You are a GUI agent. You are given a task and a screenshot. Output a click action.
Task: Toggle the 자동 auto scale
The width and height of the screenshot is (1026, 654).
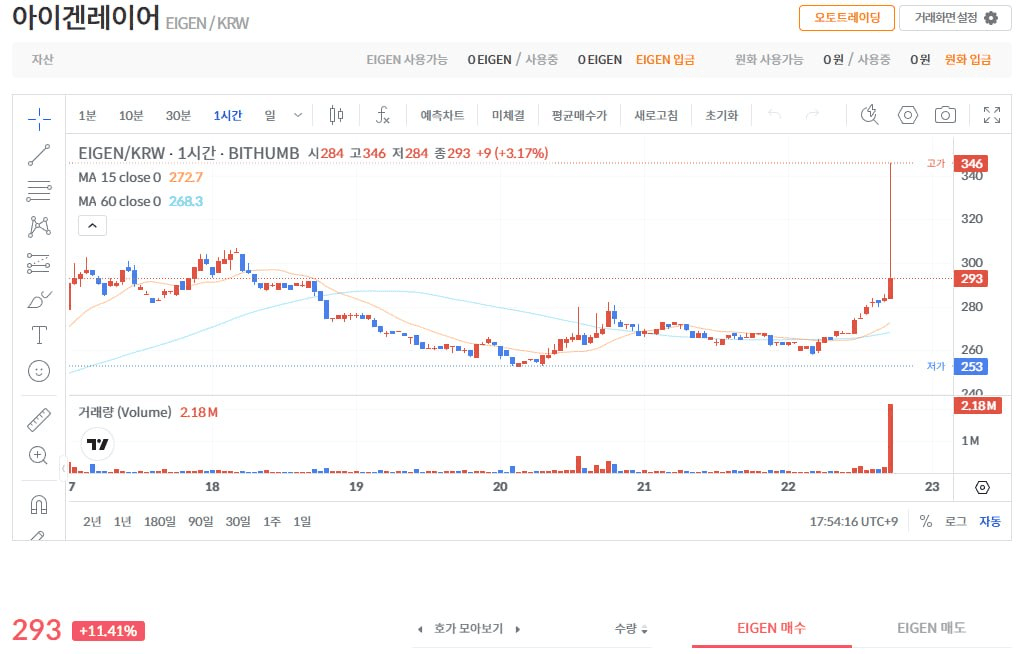[989, 521]
